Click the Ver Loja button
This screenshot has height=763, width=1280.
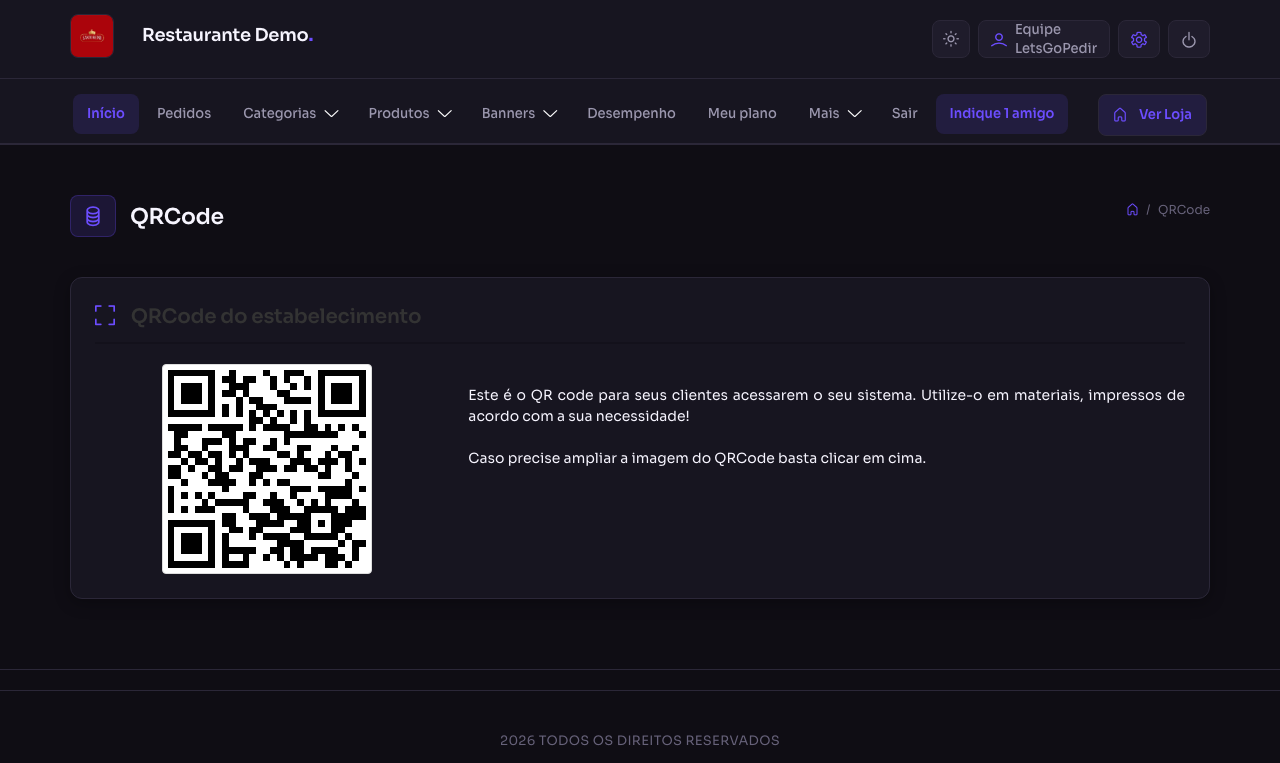click(1152, 115)
